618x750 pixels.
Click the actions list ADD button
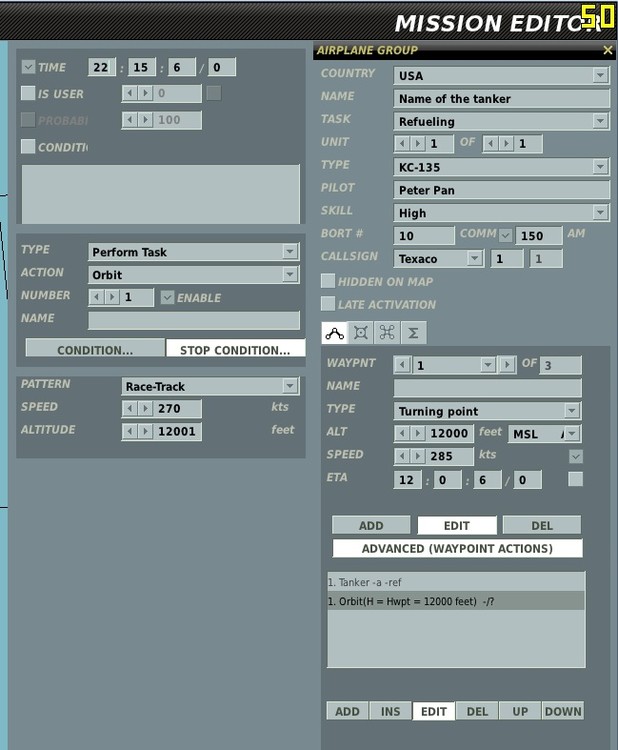[x=347, y=711]
